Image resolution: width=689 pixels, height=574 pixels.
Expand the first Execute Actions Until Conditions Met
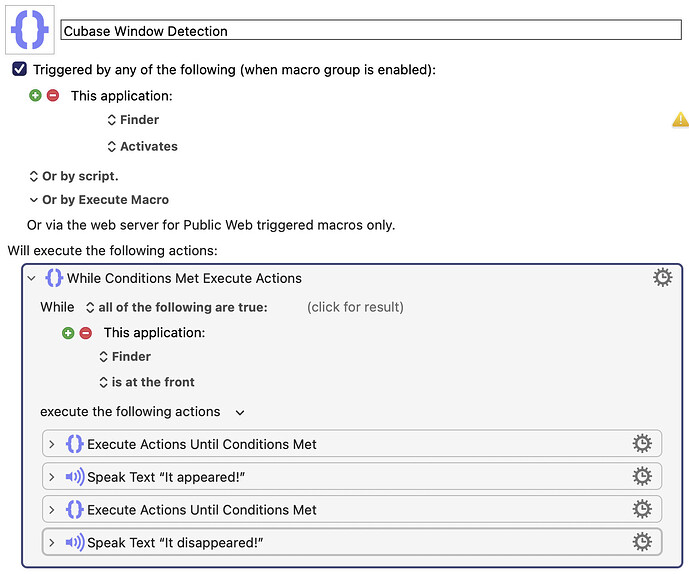(51, 444)
